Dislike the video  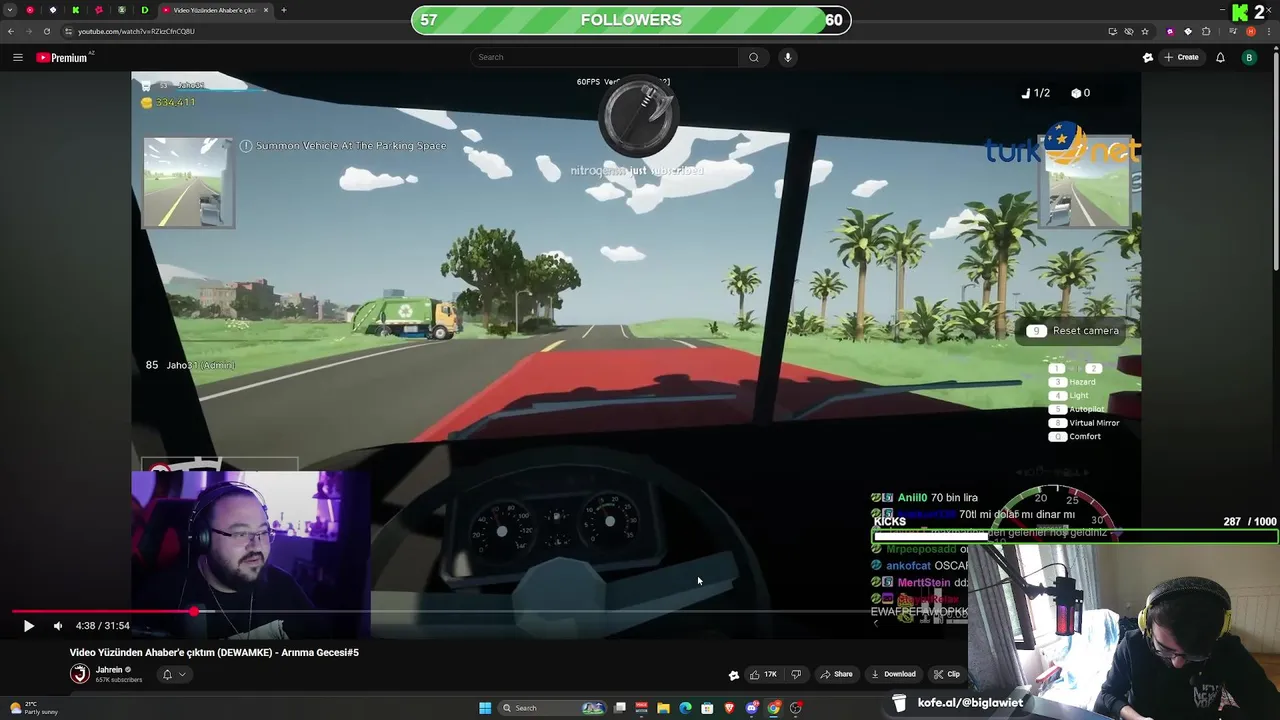point(796,675)
